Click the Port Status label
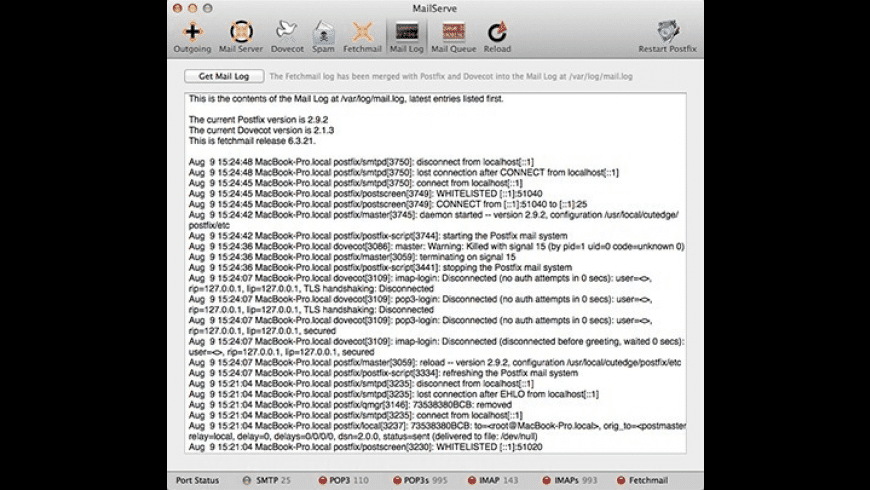 click(x=198, y=480)
